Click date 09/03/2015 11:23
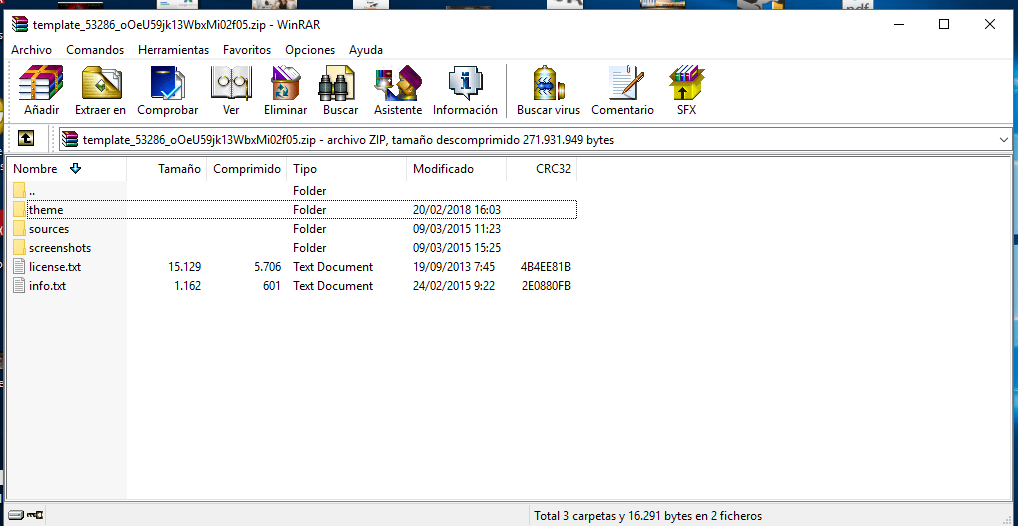The height and width of the screenshot is (526, 1018). 456,229
